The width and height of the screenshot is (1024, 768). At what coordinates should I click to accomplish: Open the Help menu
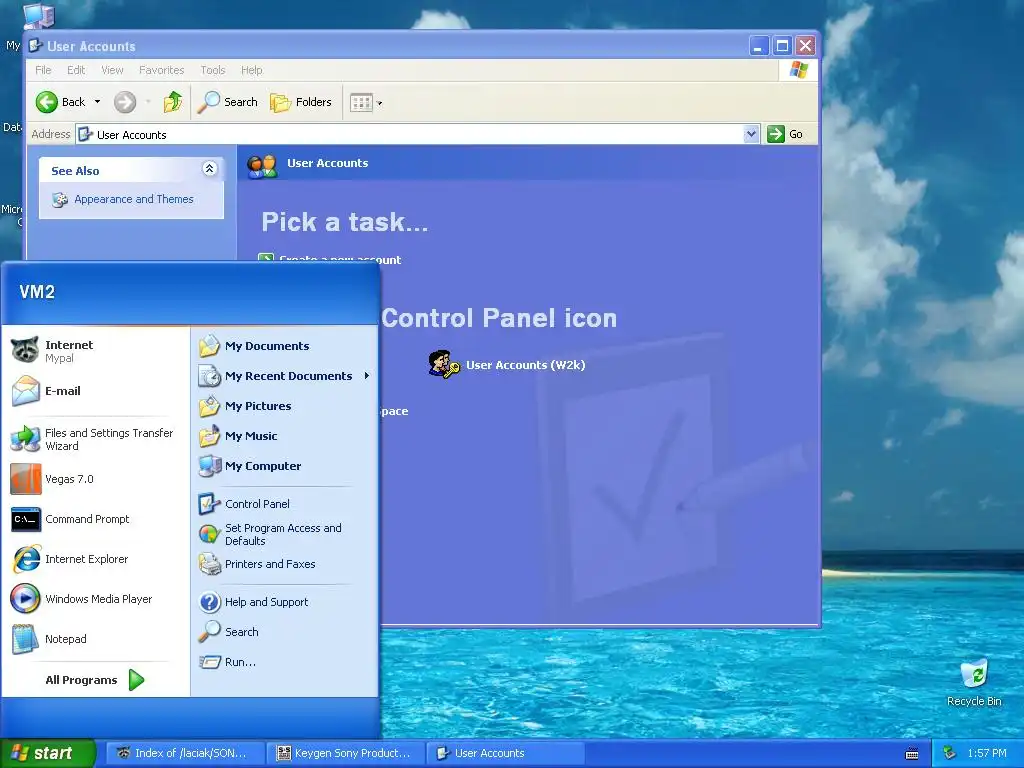click(251, 70)
